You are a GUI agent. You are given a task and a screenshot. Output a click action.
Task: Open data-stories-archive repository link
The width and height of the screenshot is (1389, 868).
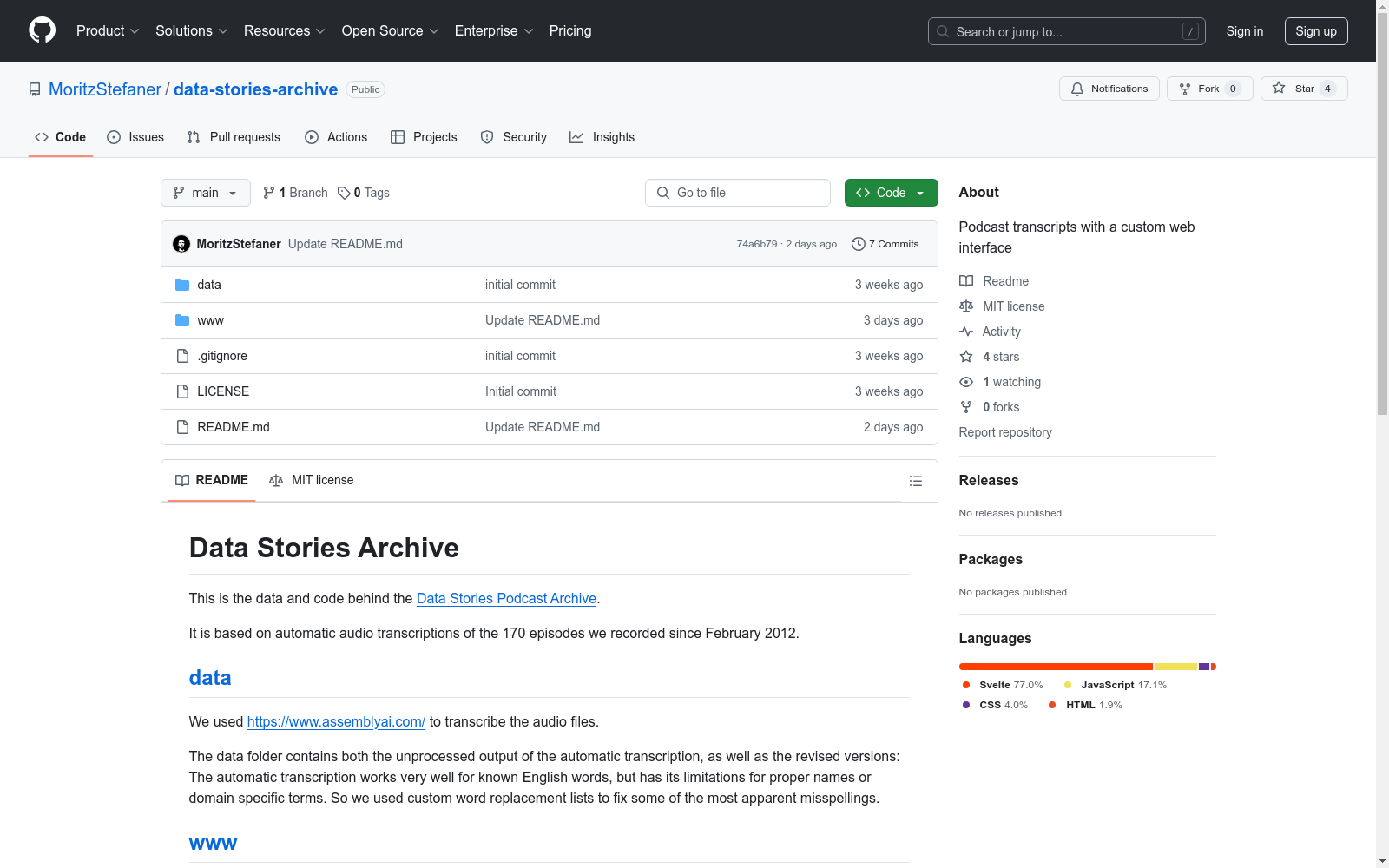(x=255, y=89)
